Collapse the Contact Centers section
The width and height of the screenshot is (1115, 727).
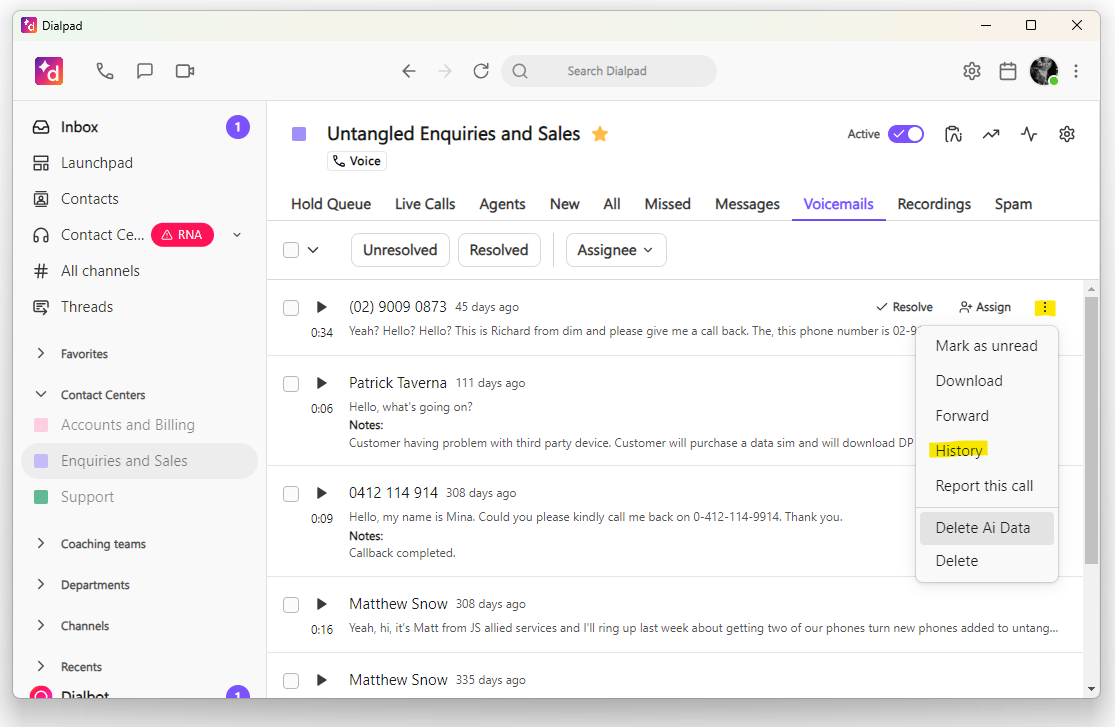click(x=41, y=395)
